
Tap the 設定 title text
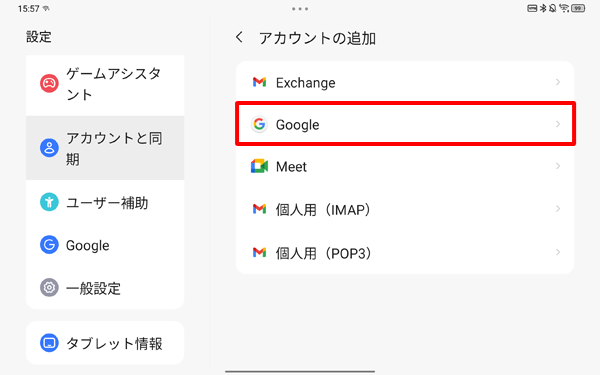(x=39, y=37)
